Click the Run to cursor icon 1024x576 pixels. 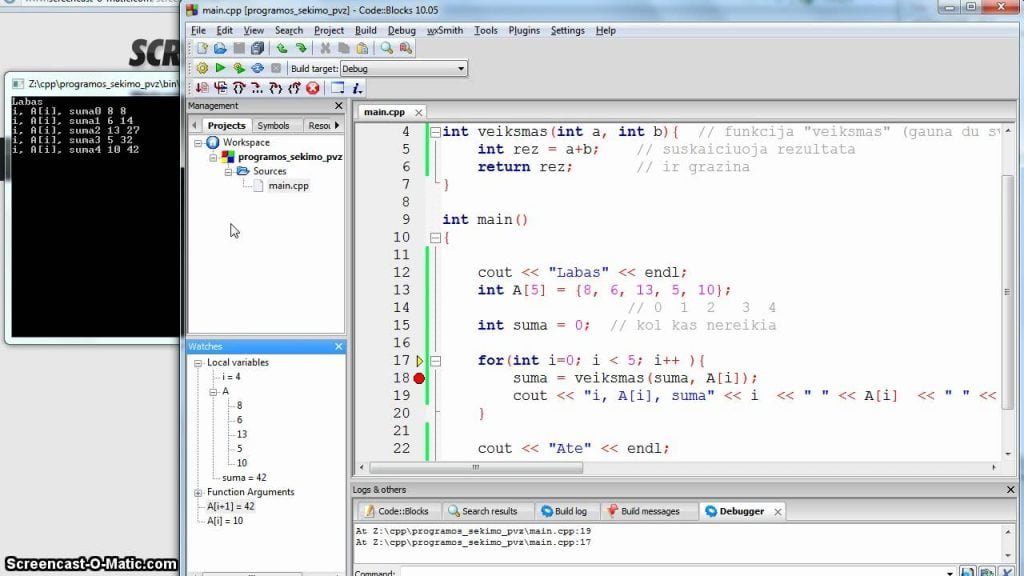[x=221, y=88]
